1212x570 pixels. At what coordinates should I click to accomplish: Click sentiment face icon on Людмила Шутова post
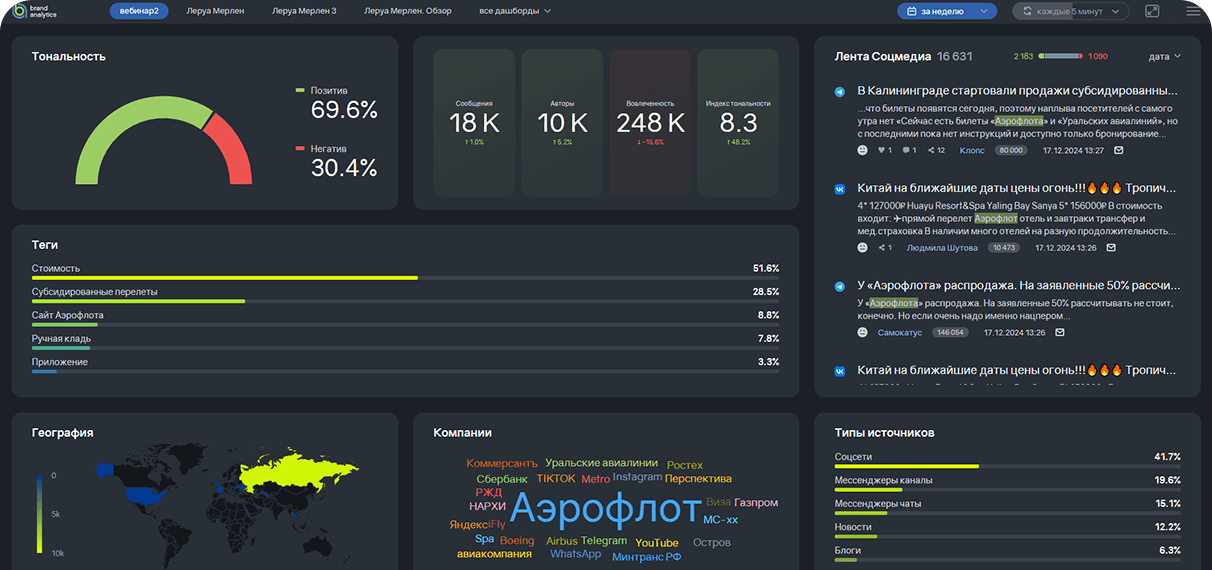[863, 247]
